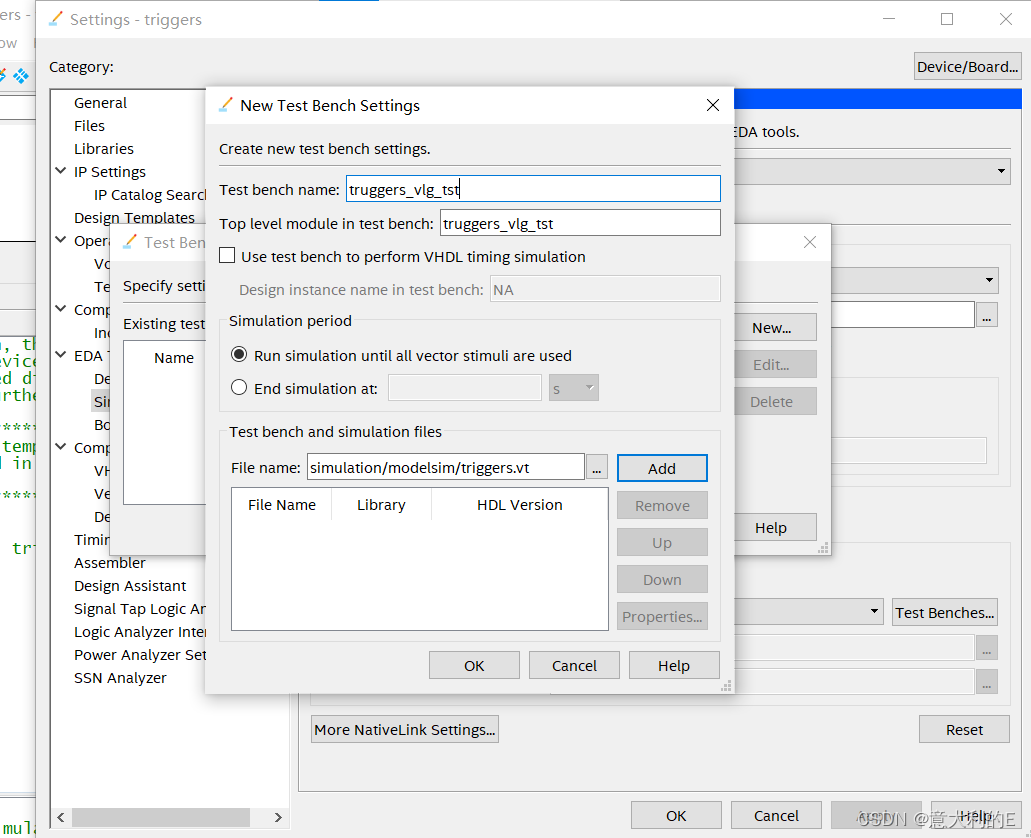Click the New Test Bench Settings title icon
Screen dimensions: 1031x838
(226, 105)
